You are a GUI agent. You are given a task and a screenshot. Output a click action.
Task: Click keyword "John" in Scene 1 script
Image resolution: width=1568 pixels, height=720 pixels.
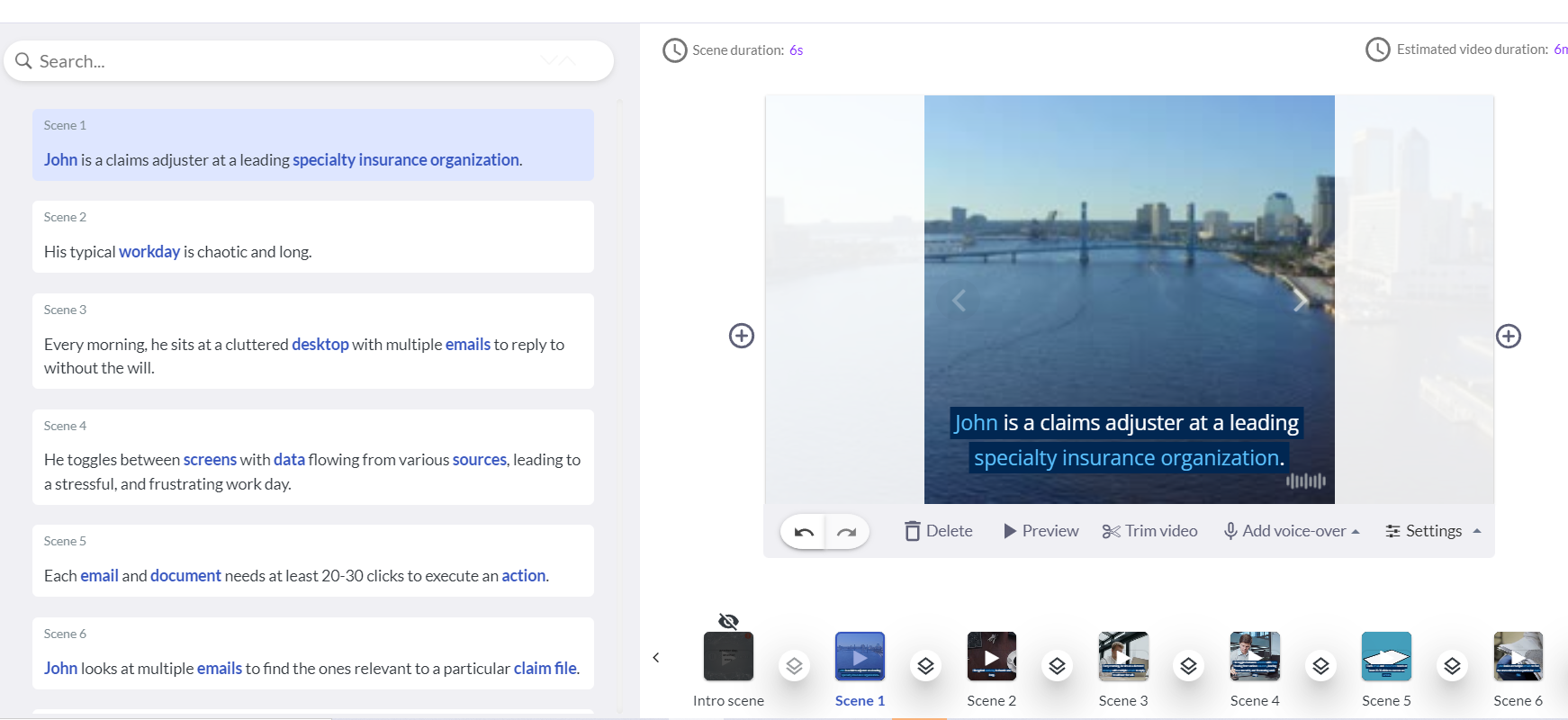coord(60,160)
